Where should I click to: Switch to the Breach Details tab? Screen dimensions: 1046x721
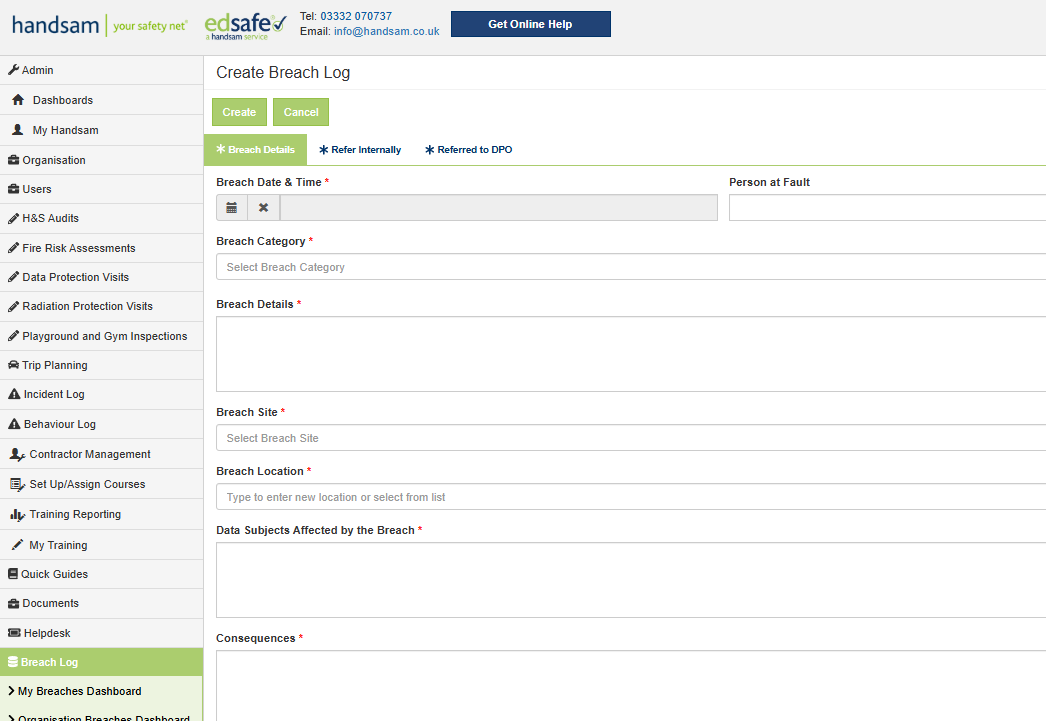click(255, 149)
